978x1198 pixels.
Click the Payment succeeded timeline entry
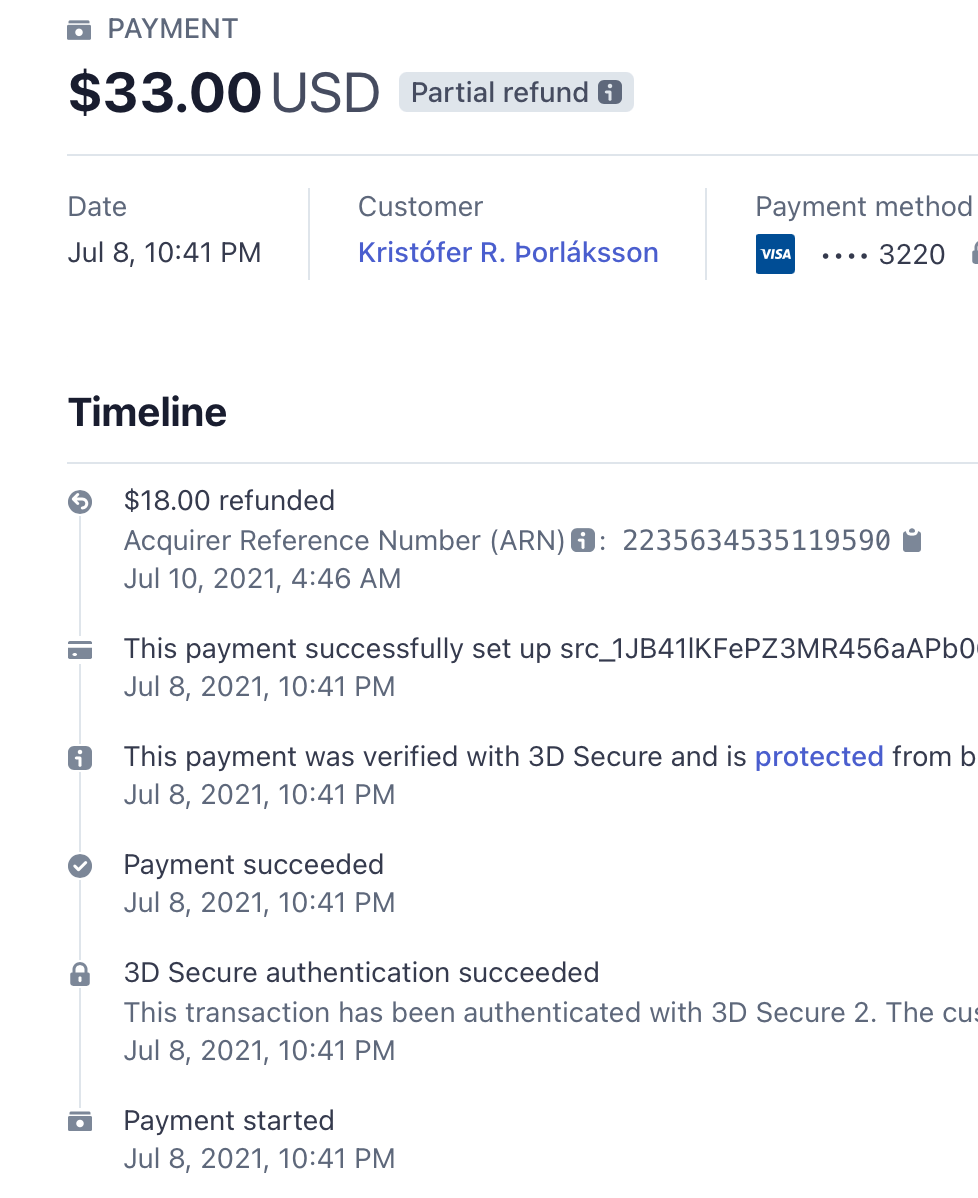tap(254, 864)
